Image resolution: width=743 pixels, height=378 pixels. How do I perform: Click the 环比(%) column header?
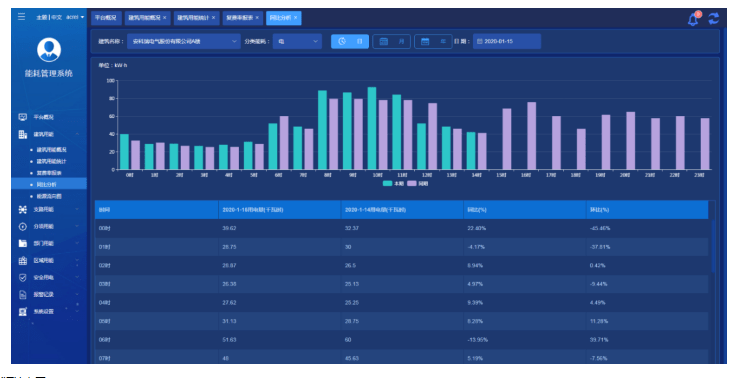[647, 209]
